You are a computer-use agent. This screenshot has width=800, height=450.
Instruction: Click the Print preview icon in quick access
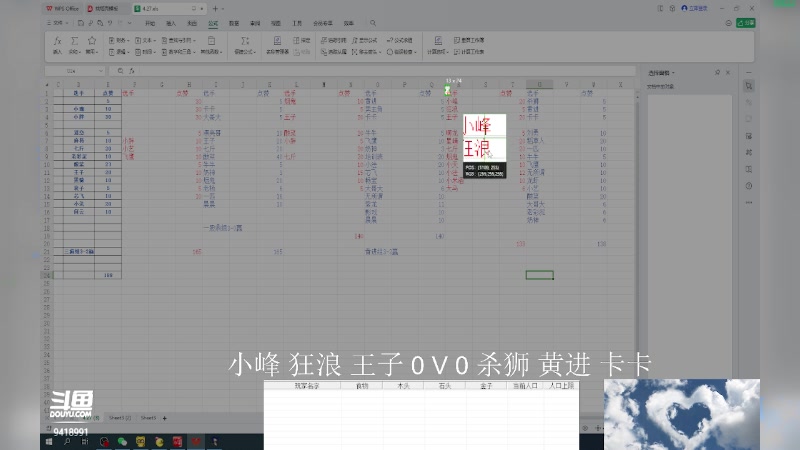tap(100, 23)
